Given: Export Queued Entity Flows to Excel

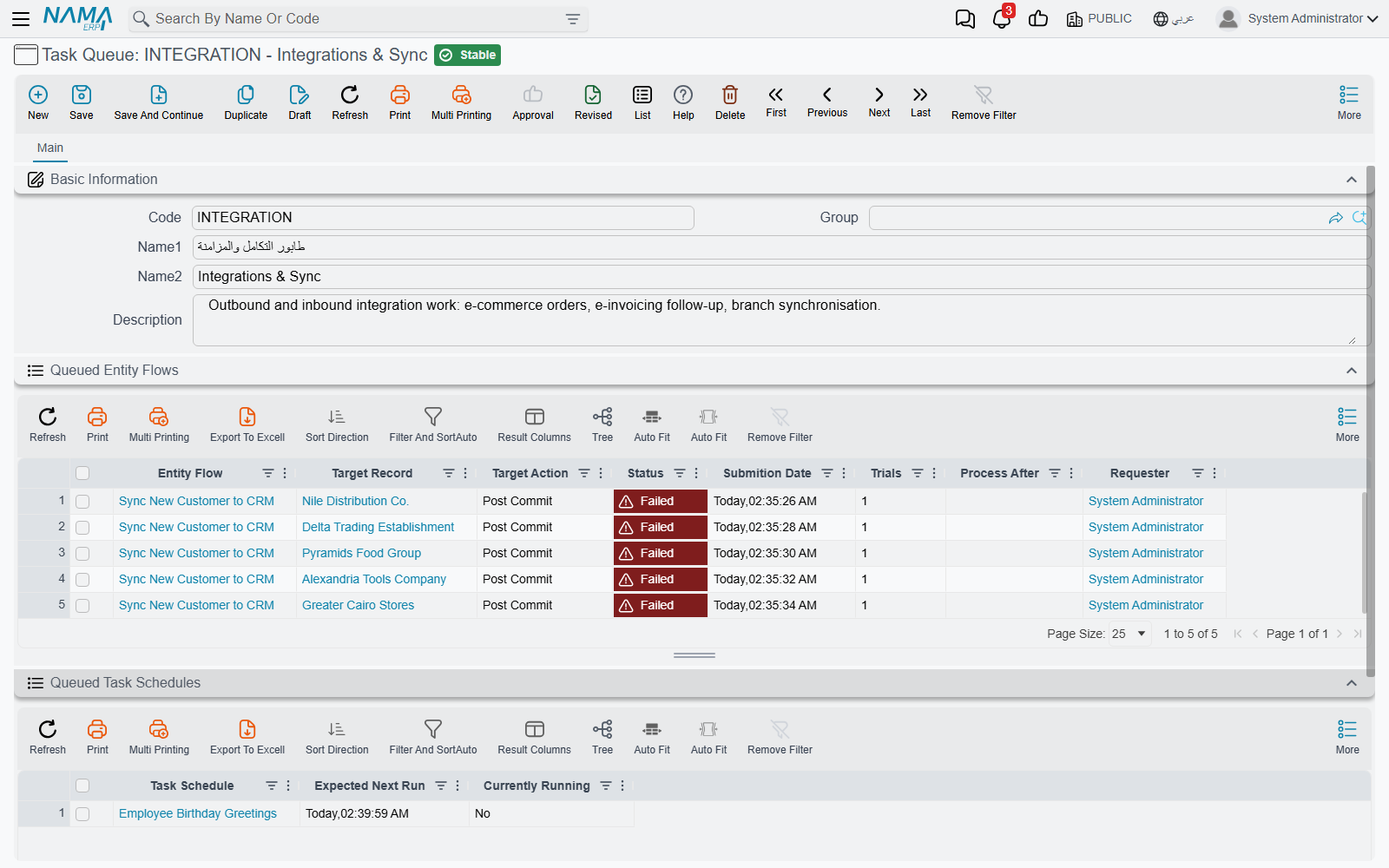Looking at the screenshot, I should pos(247,417).
